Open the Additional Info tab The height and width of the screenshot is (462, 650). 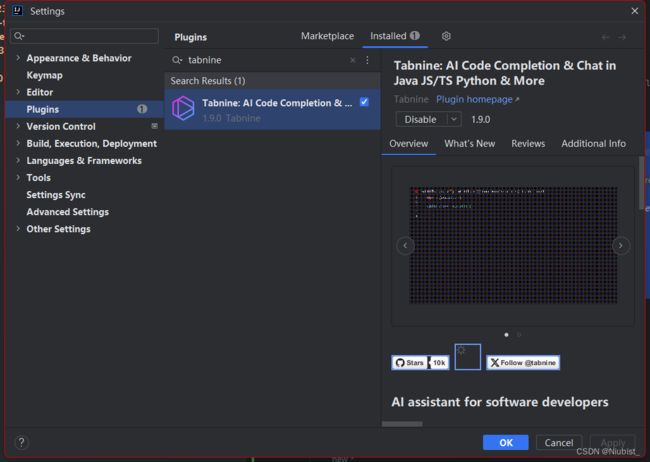click(594, 143)
